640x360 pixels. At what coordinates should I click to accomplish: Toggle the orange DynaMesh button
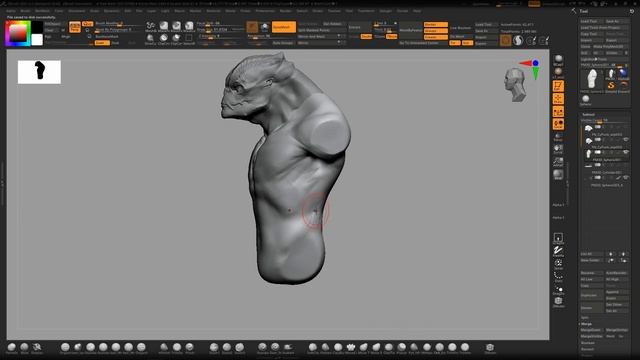tap(284, 27)
